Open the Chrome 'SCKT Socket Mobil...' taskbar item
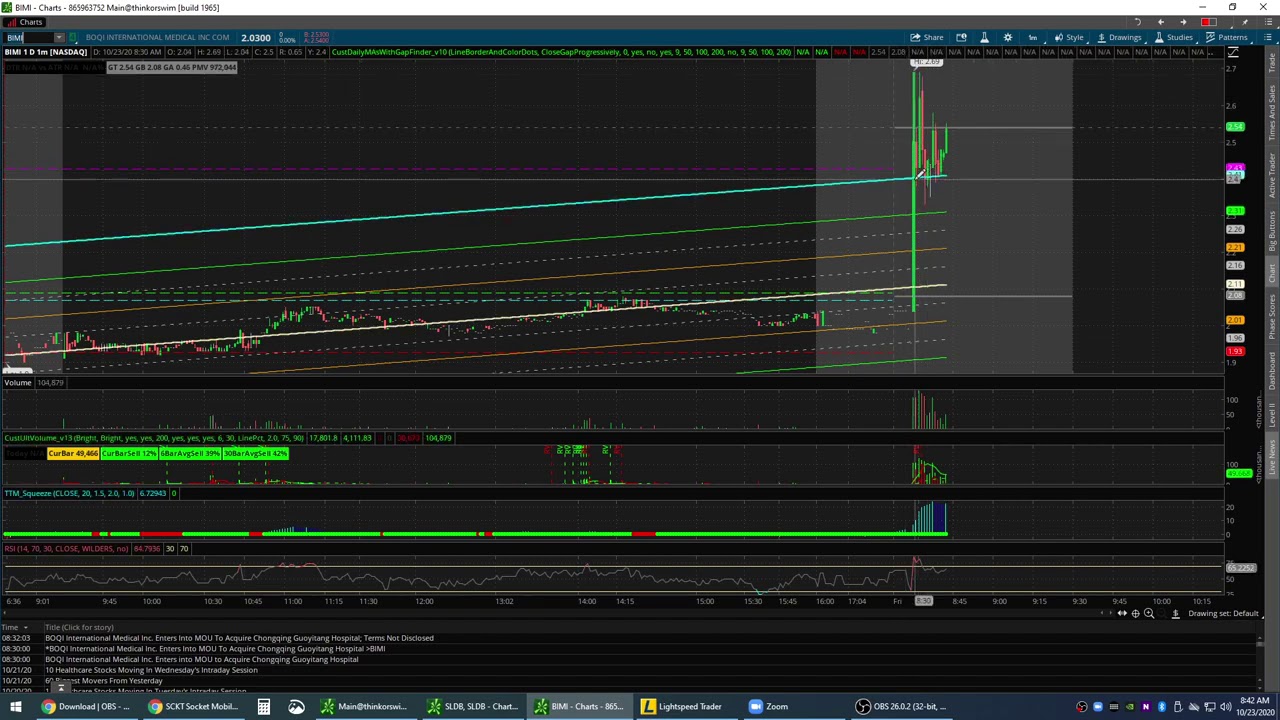The width and height of the screenshot is (1280, 720). (x=193, y=706)
